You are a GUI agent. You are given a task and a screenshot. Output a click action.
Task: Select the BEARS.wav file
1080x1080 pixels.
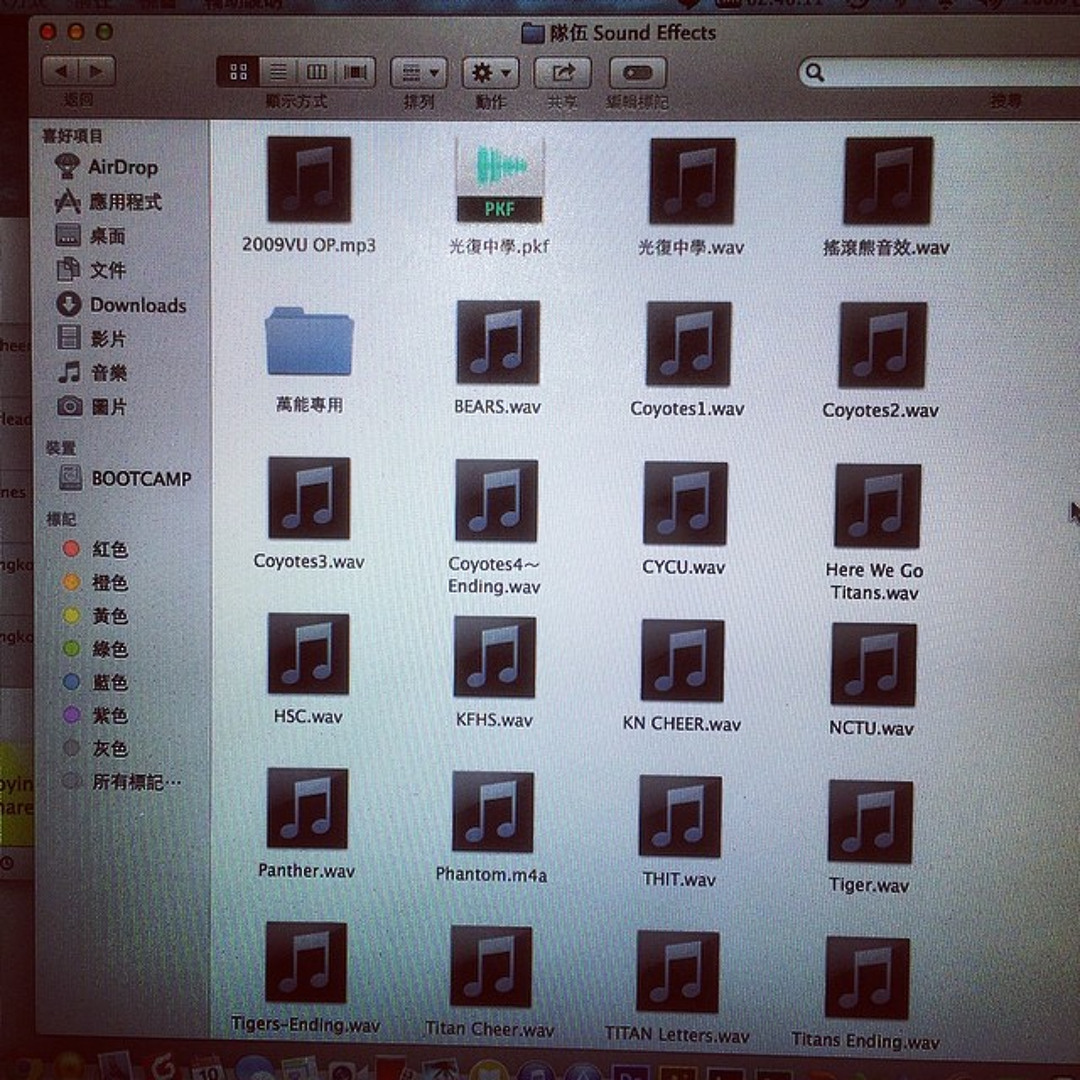pyautogui.click(x=497, y=343)
